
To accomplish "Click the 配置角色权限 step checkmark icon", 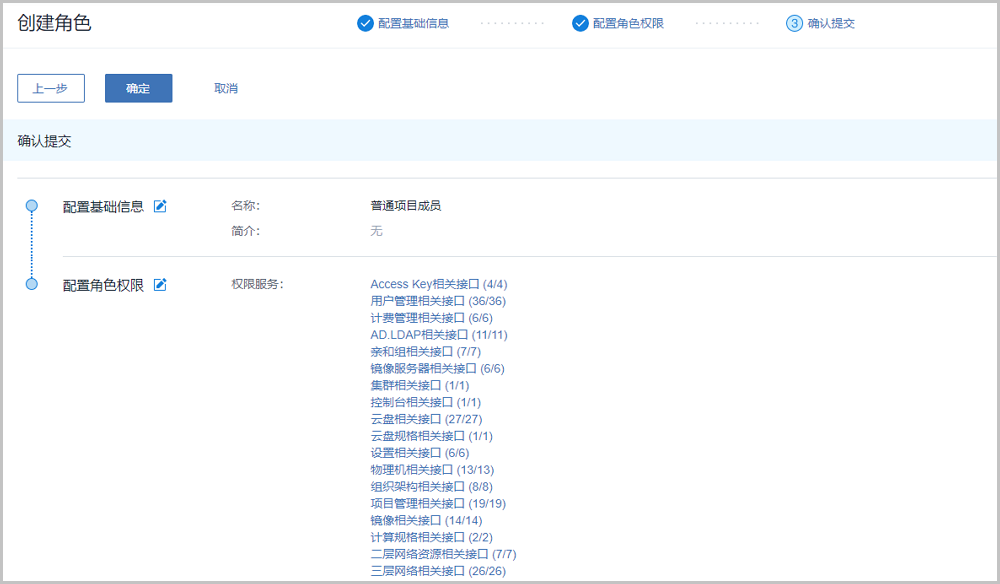I will [580, 23].
